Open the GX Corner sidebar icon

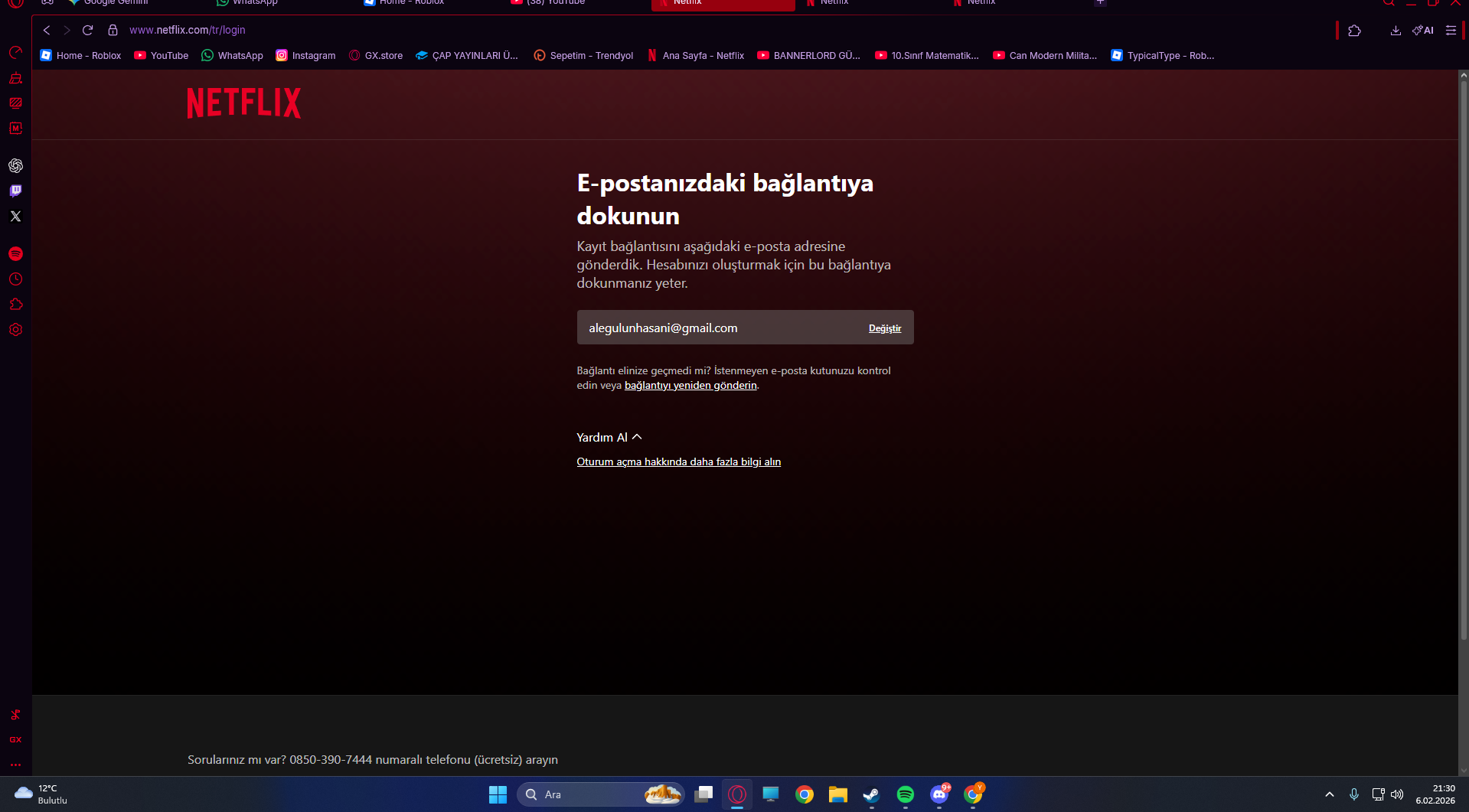pos(15,78)
